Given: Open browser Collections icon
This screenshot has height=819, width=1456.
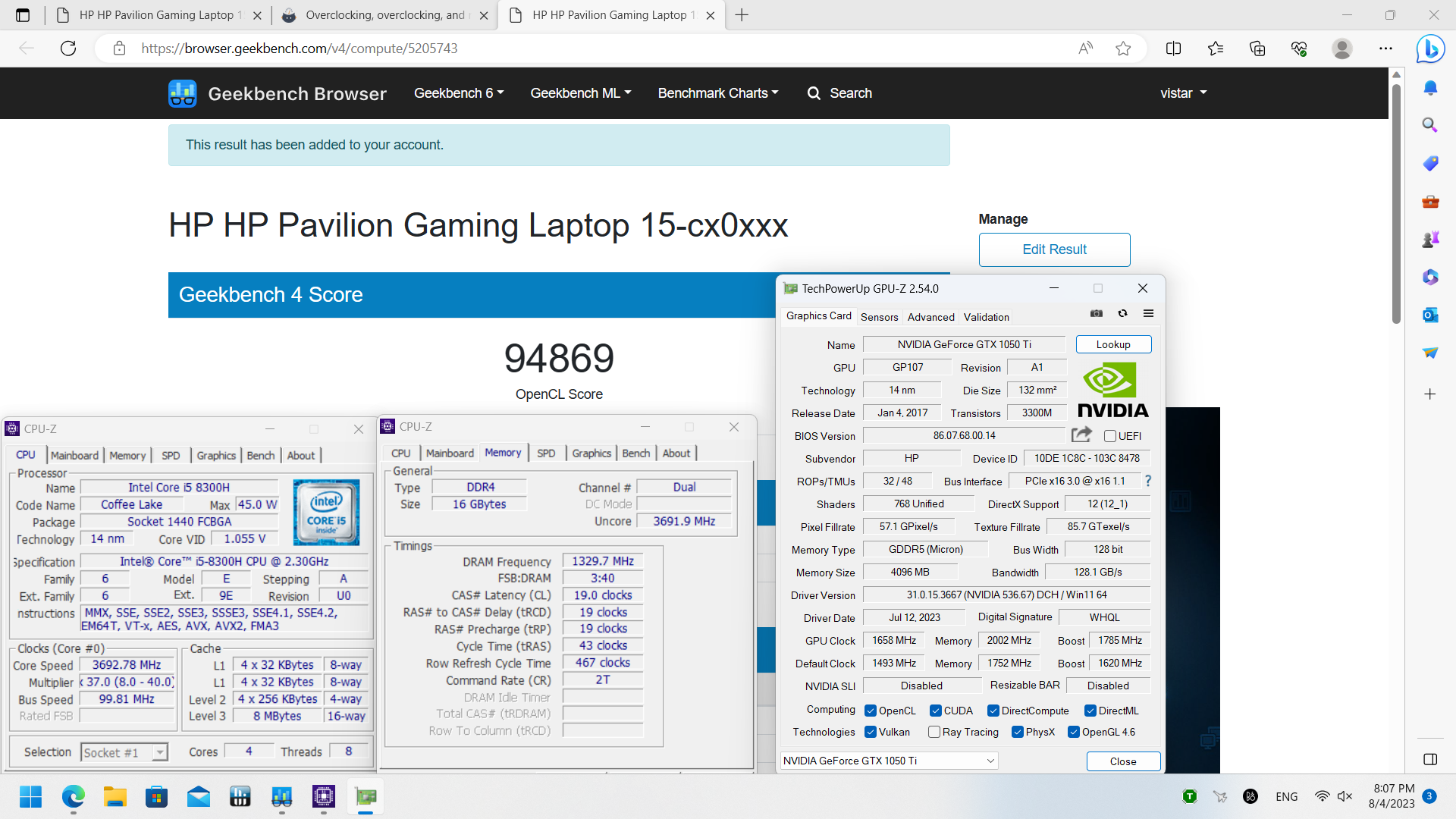Looking at the screenshot, I should pyautogui.click(x=1257, y=49).
